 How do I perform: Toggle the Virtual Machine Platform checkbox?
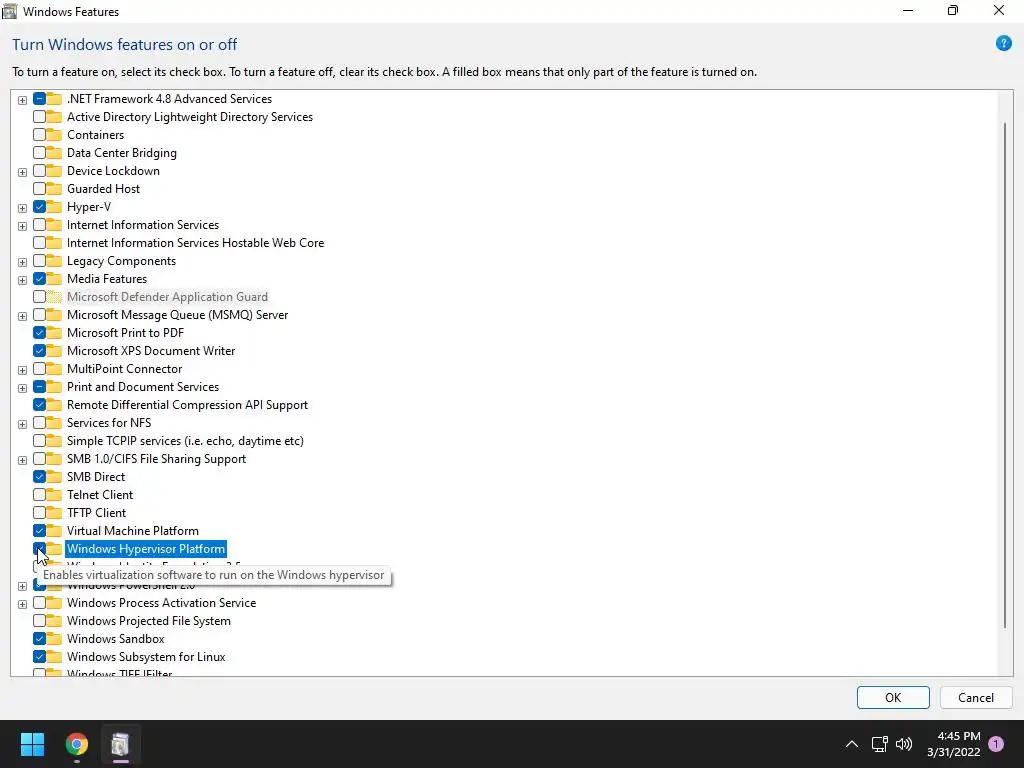pos(39,530)
